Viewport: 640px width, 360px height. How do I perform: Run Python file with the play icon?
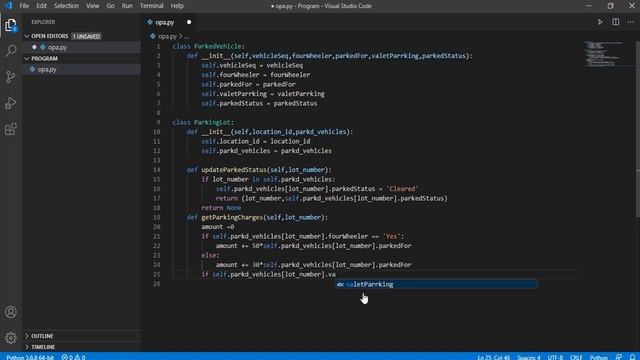(600, 22)
